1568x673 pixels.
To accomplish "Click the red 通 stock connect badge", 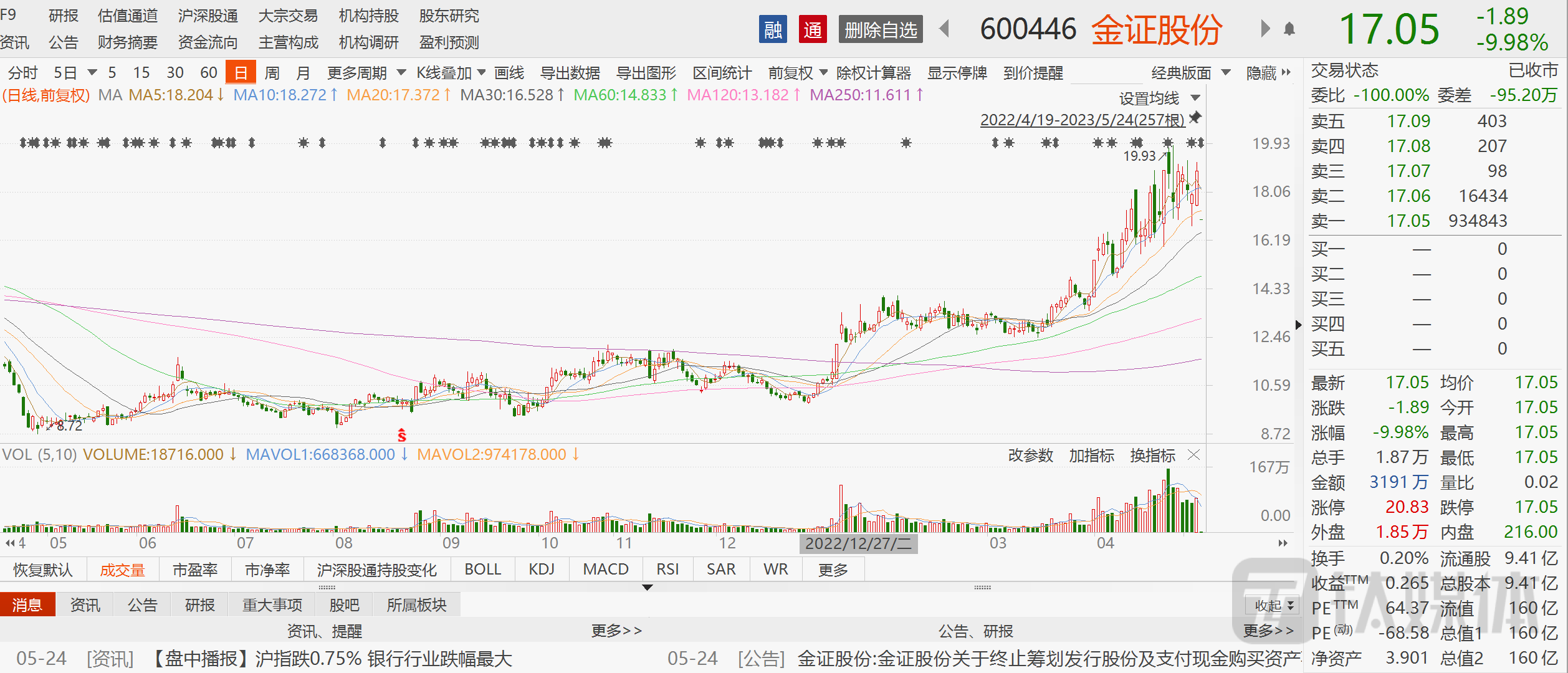I will click(813, 29).
